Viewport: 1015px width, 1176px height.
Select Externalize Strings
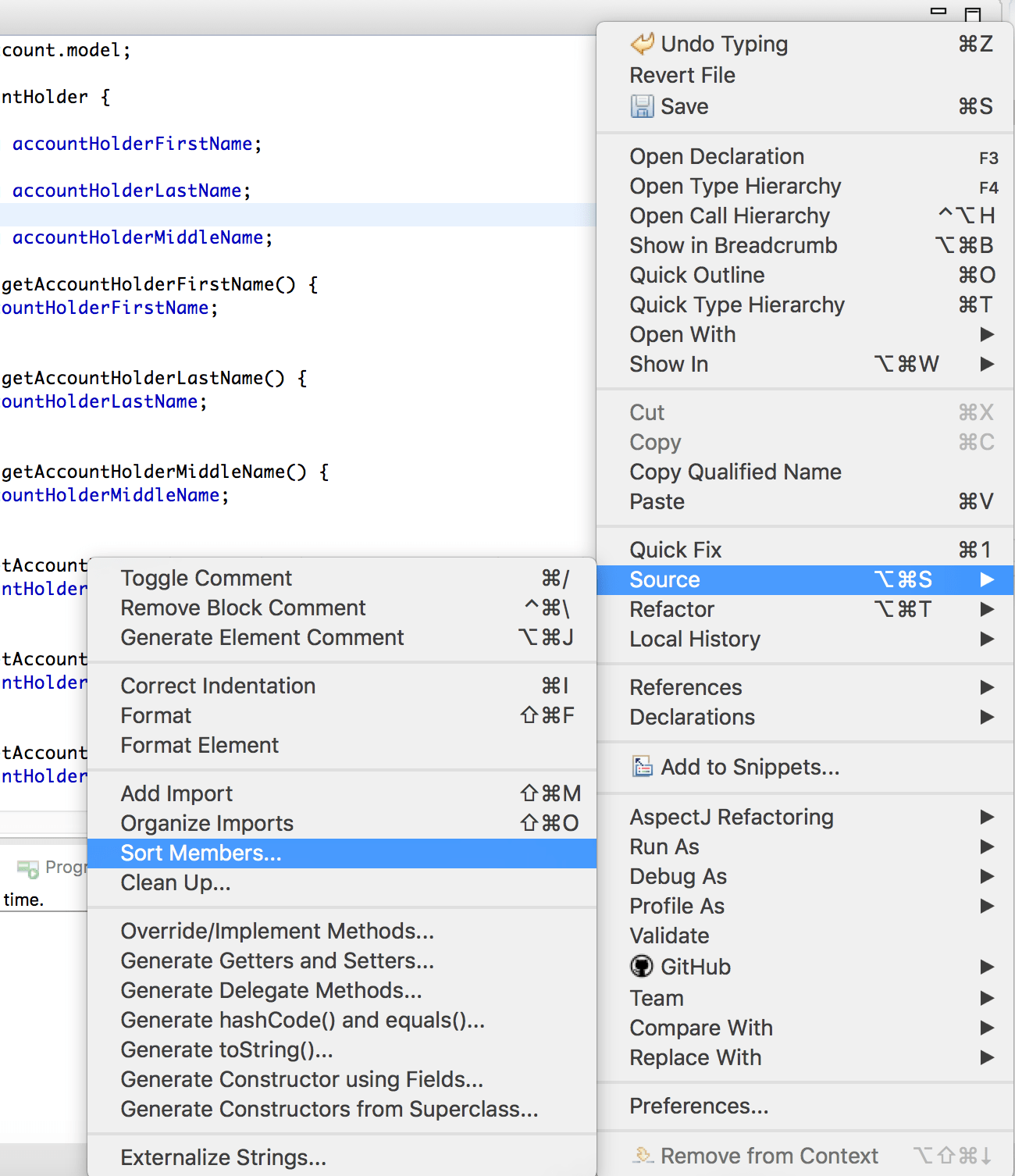[223, 1157]
